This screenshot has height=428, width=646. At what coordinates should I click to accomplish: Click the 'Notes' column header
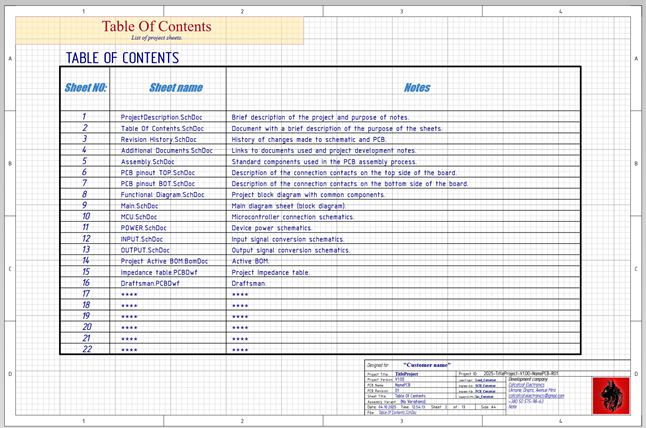[x=417, y=87]
